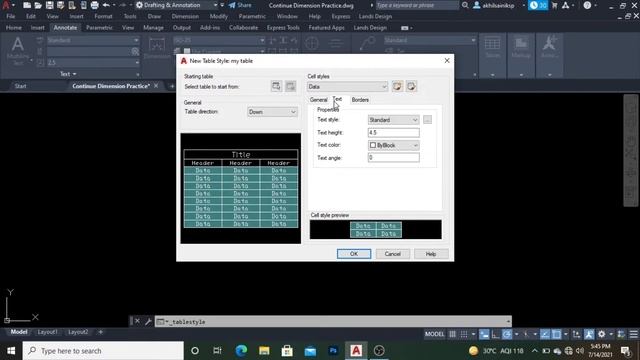The image size is (640, 360).
Task: Expand the Text panel in ribbon
Action: [68, 74]
